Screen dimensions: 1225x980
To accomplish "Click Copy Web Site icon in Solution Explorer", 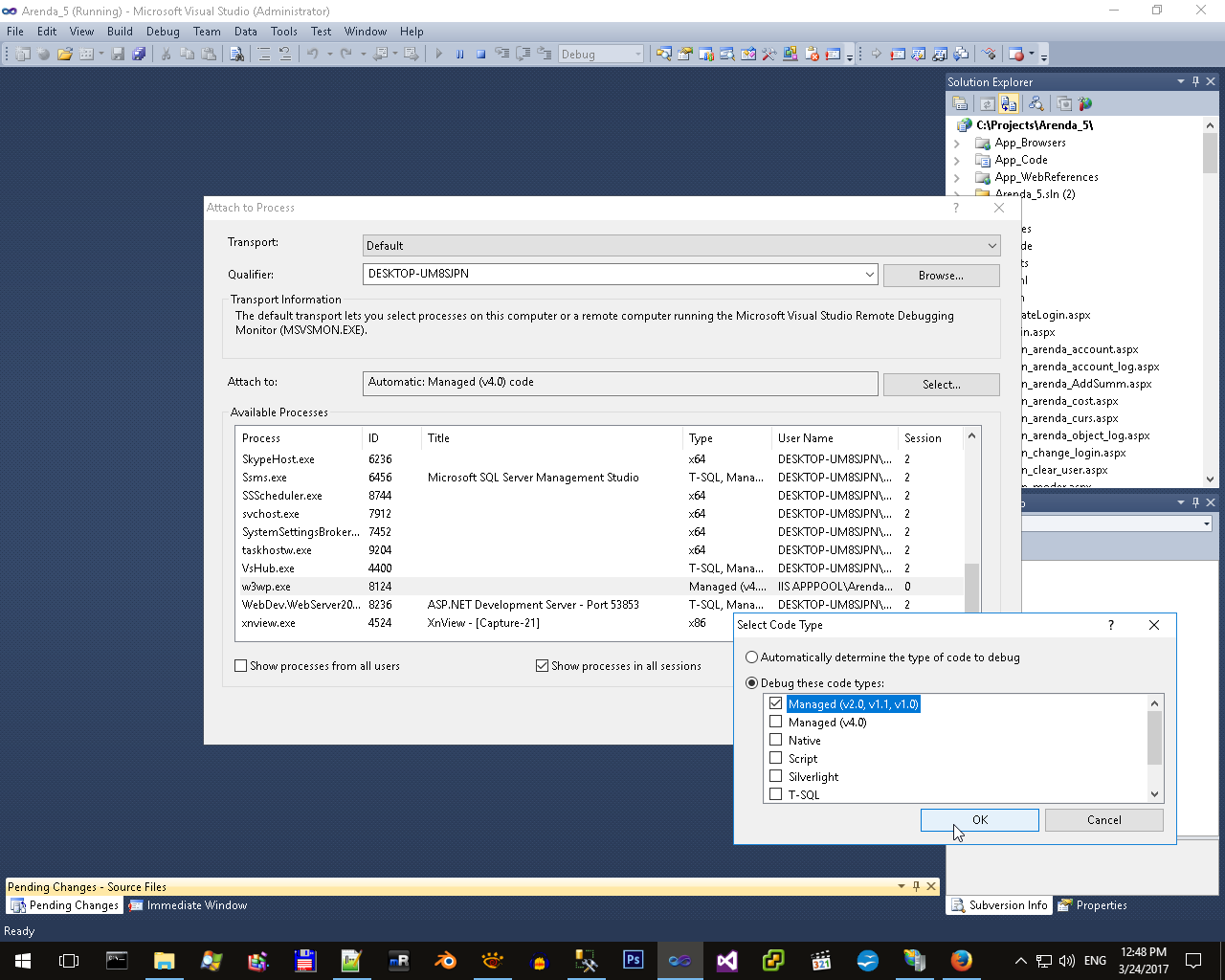I will (1063, 103).
